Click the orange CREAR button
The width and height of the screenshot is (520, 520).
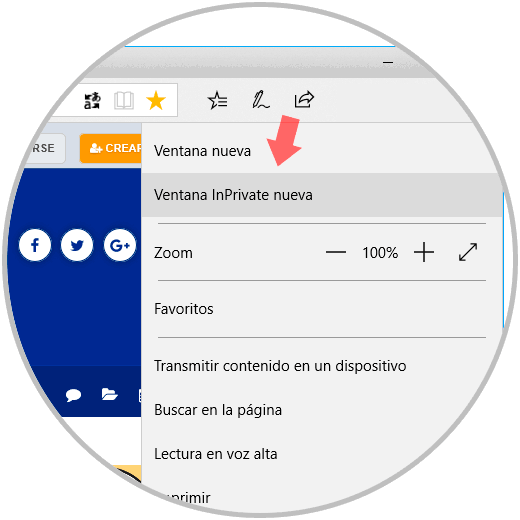pos(111,148)
